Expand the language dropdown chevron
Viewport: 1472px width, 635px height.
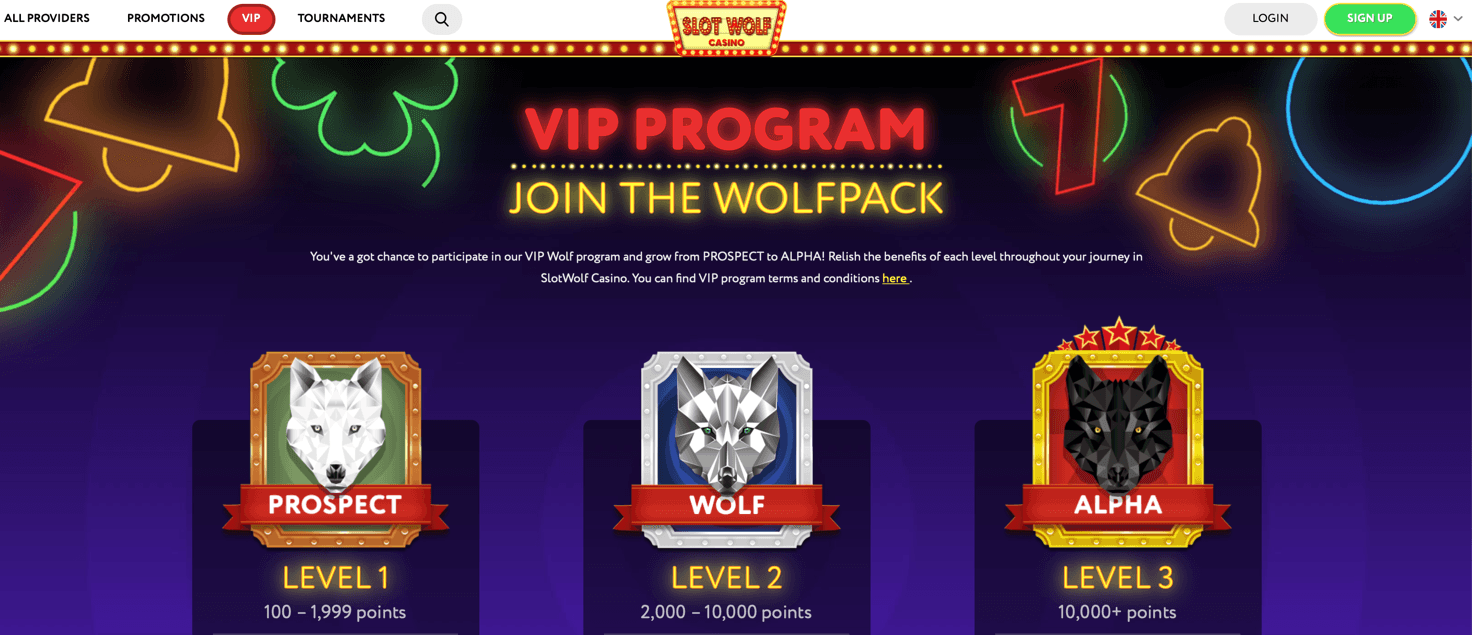click(1459, 19)
